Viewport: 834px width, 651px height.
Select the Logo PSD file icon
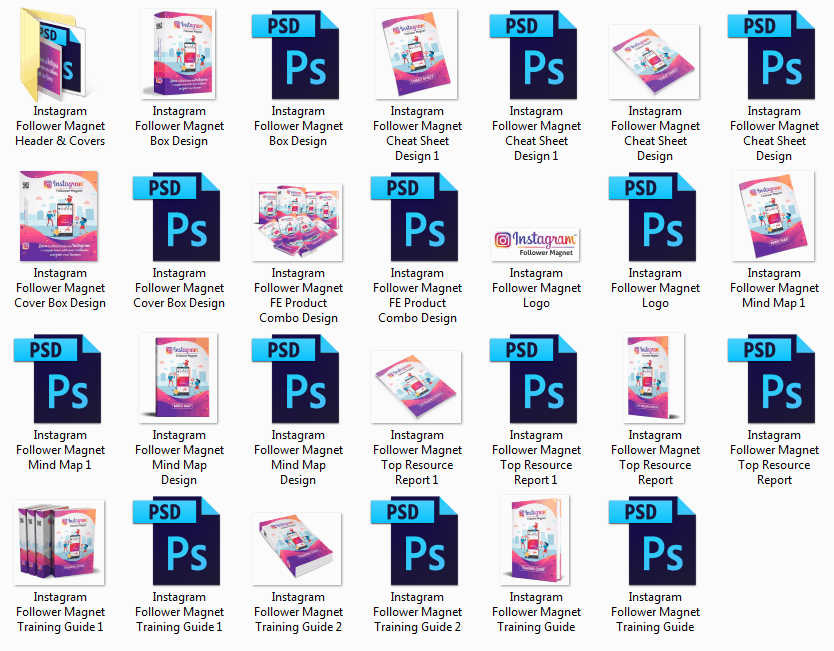(653, 216)
